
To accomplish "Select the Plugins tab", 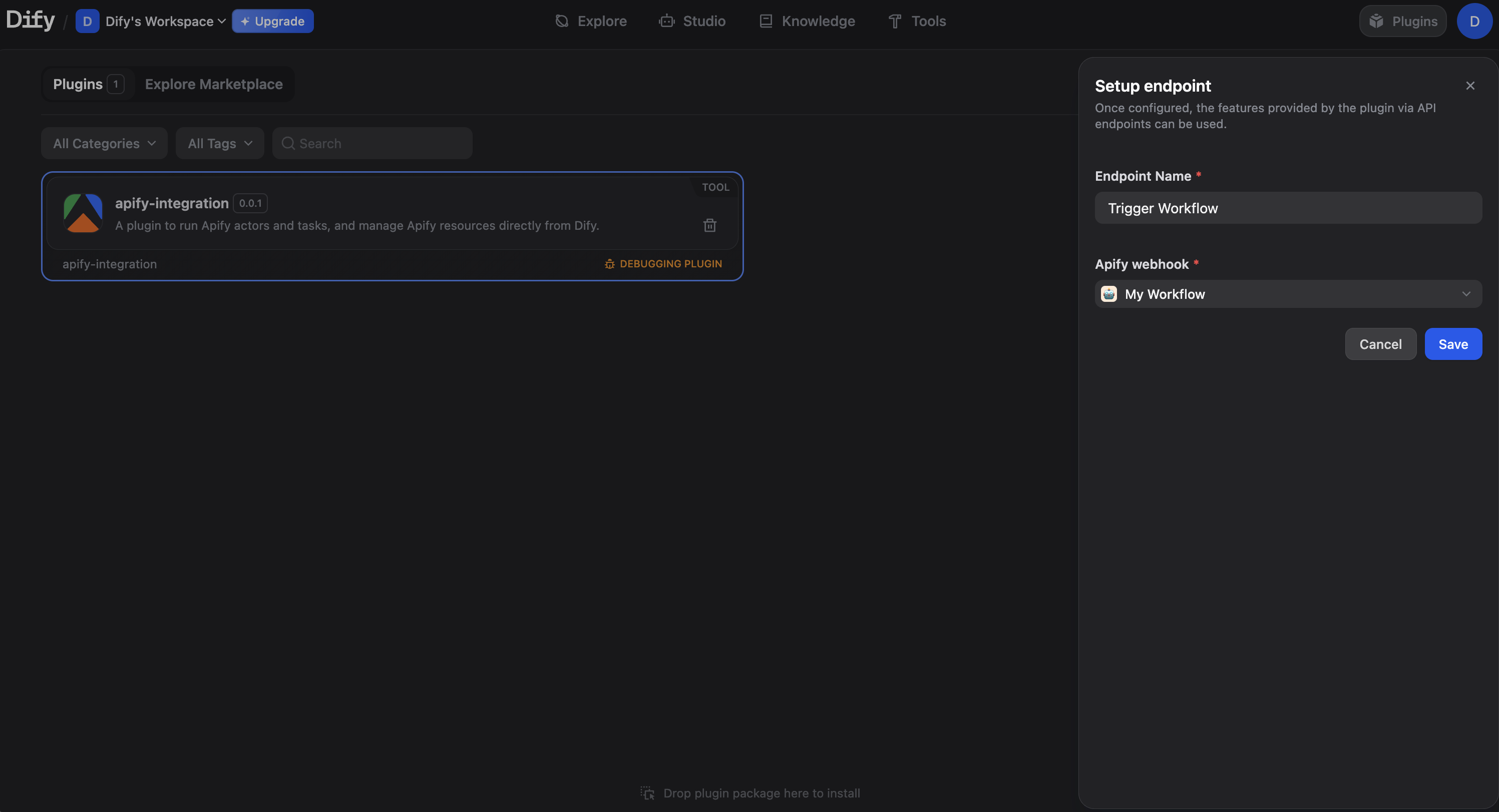I will (x=79, y=84).
